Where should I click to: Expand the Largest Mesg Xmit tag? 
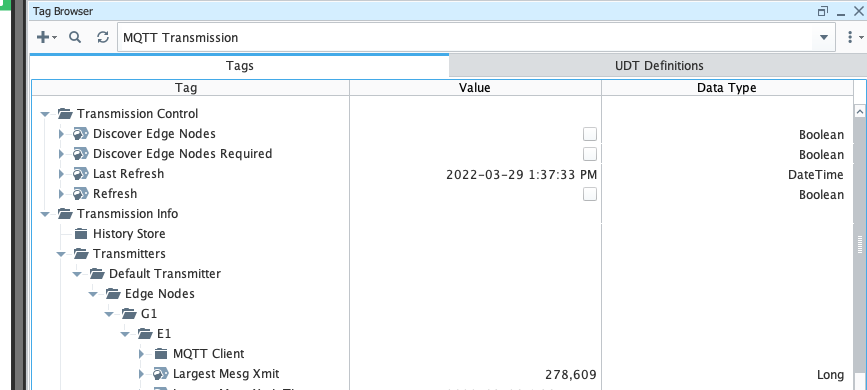(142, 374)
